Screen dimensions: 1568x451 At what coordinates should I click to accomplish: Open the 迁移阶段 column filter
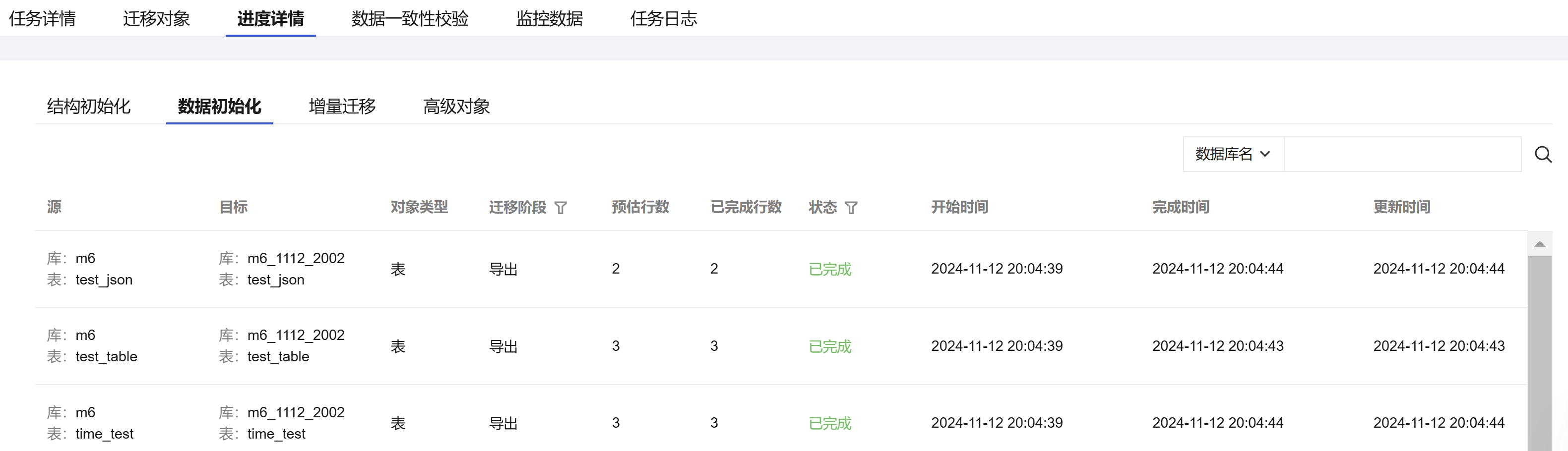tap(561, 208)
